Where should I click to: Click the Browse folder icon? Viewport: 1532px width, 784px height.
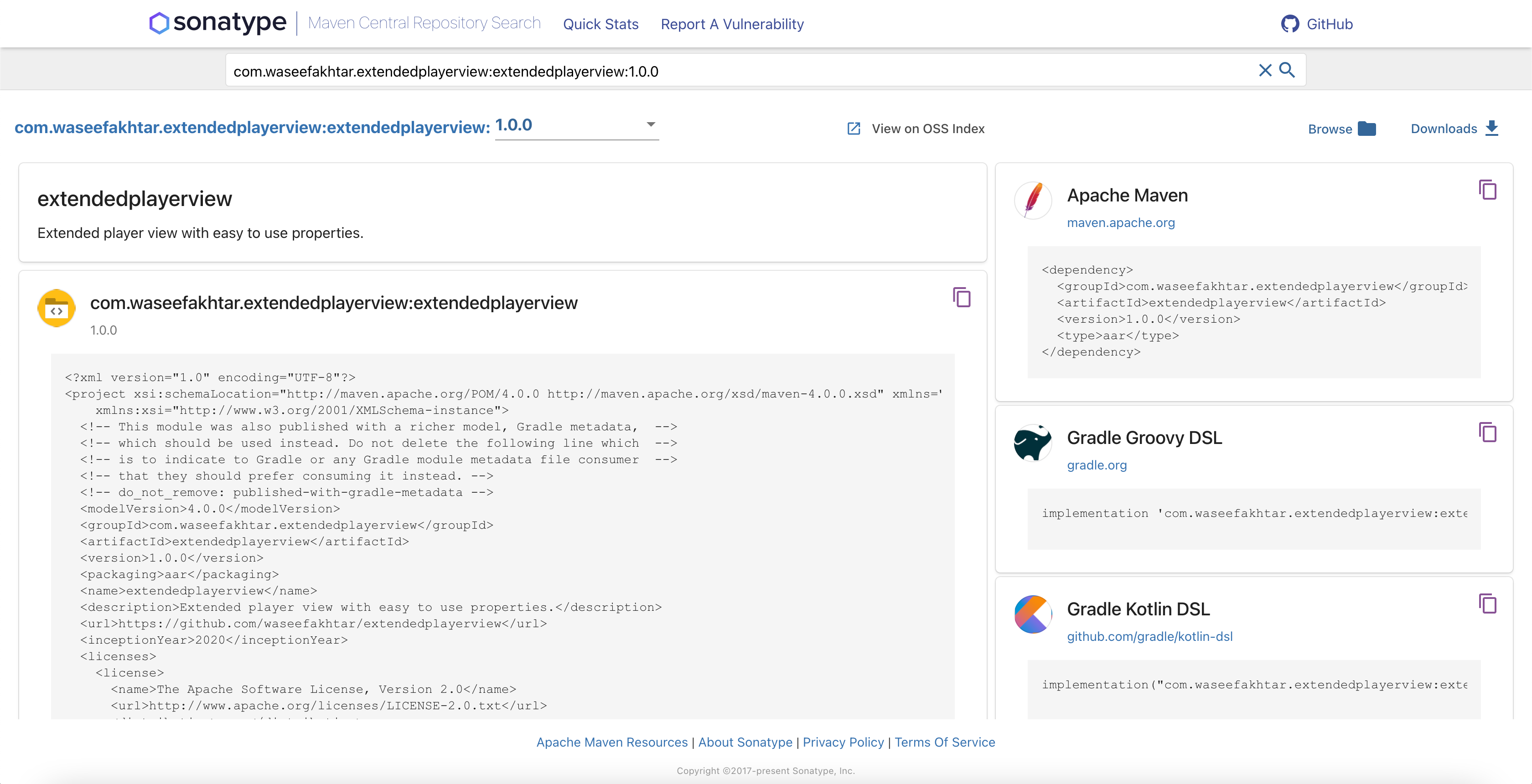1366,129
